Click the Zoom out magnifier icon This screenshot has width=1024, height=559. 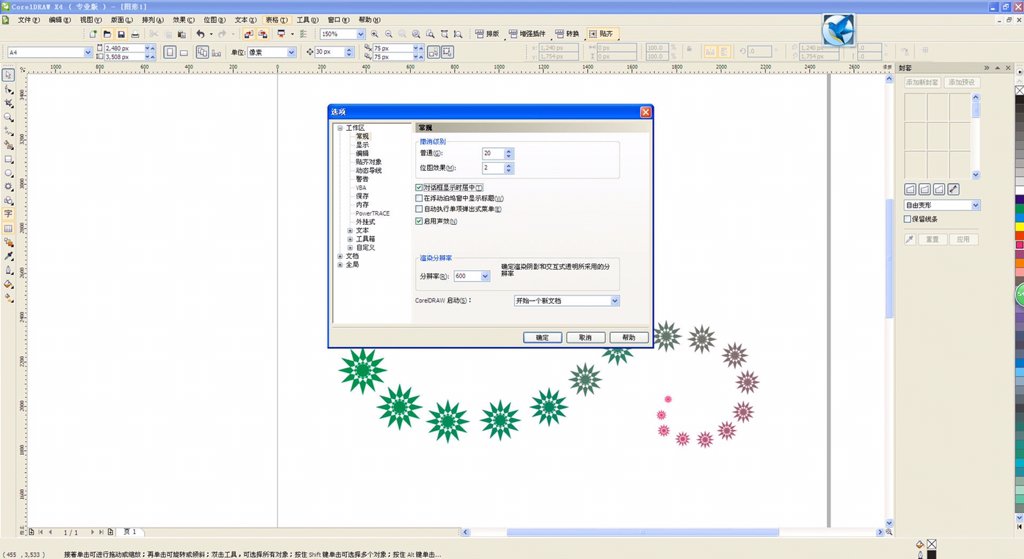coord(389,34)
